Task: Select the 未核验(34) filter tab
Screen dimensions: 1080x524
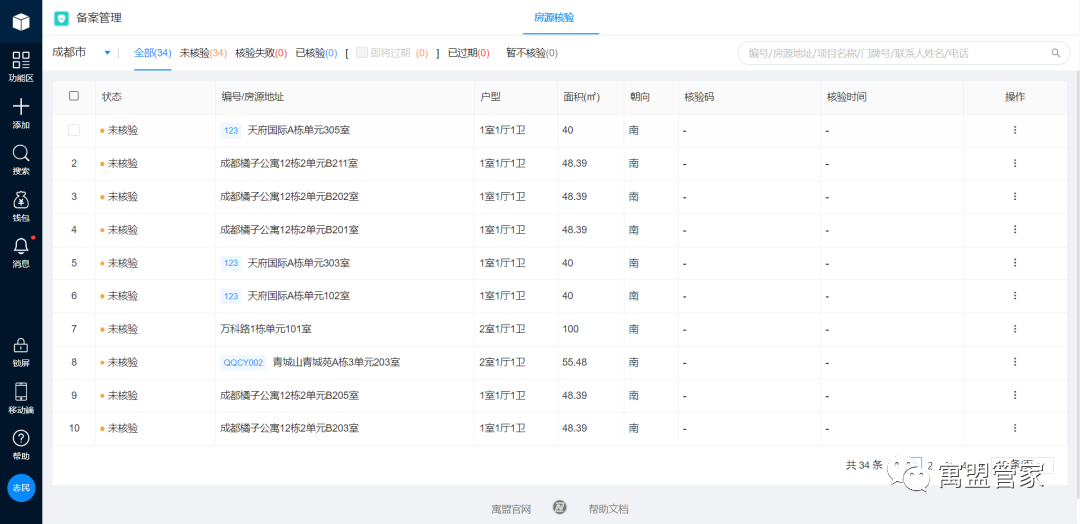Action: click(203, 52)
